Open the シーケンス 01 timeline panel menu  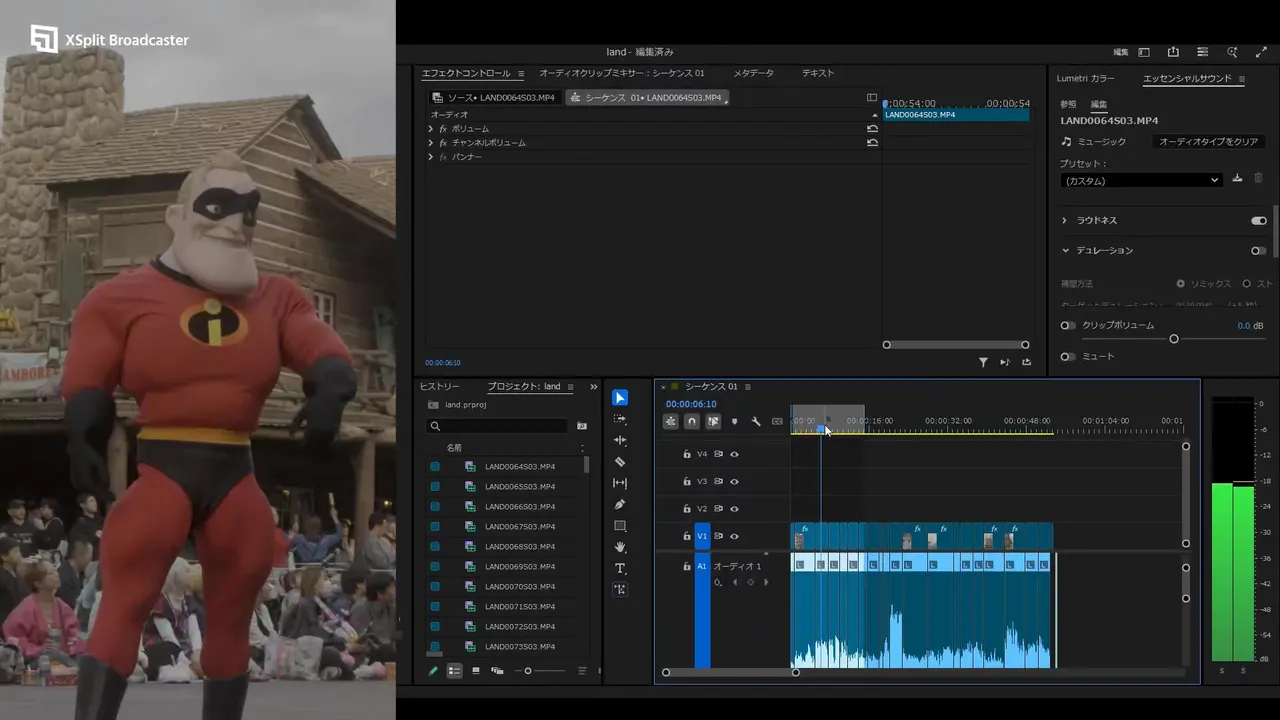[748, 387]
